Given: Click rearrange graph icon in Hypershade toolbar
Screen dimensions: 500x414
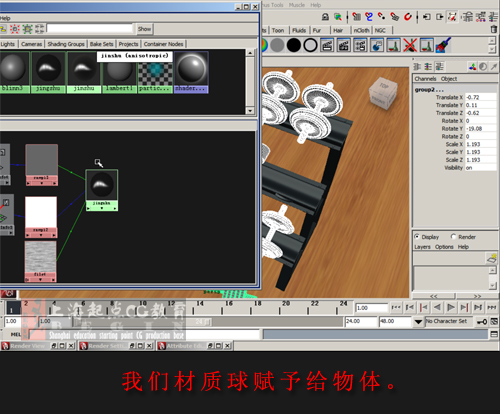Looking at the screenshot, I should pyautogui.click(x=39, y=29).
